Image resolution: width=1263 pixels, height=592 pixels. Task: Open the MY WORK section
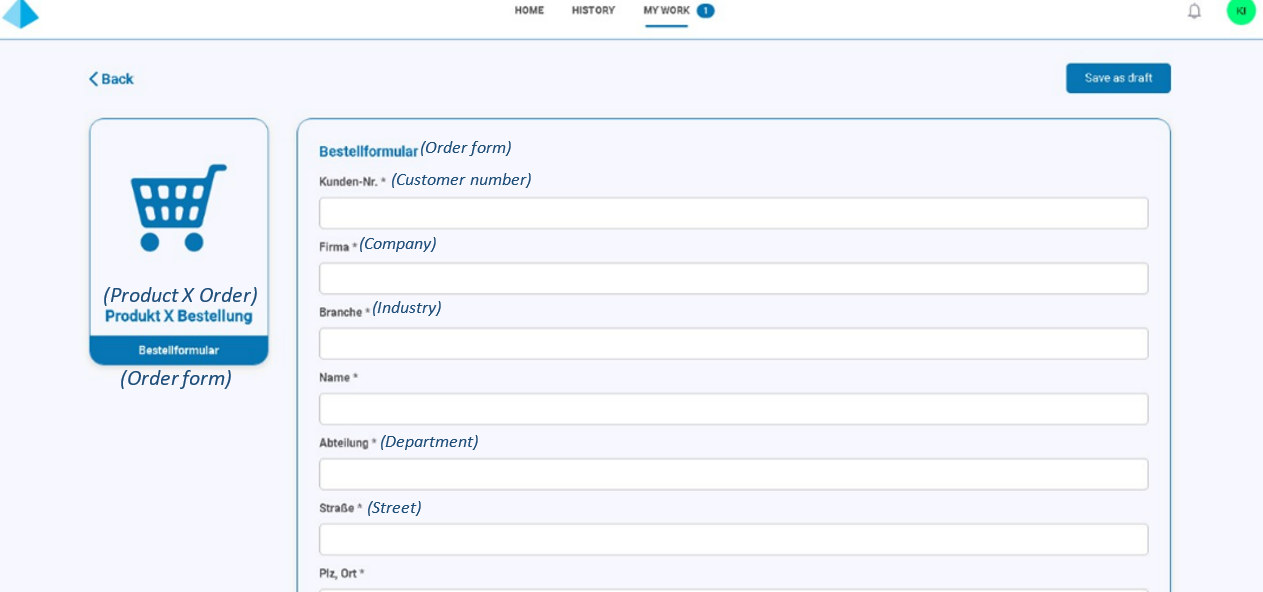pyautogui.click(x=665, y=10)
